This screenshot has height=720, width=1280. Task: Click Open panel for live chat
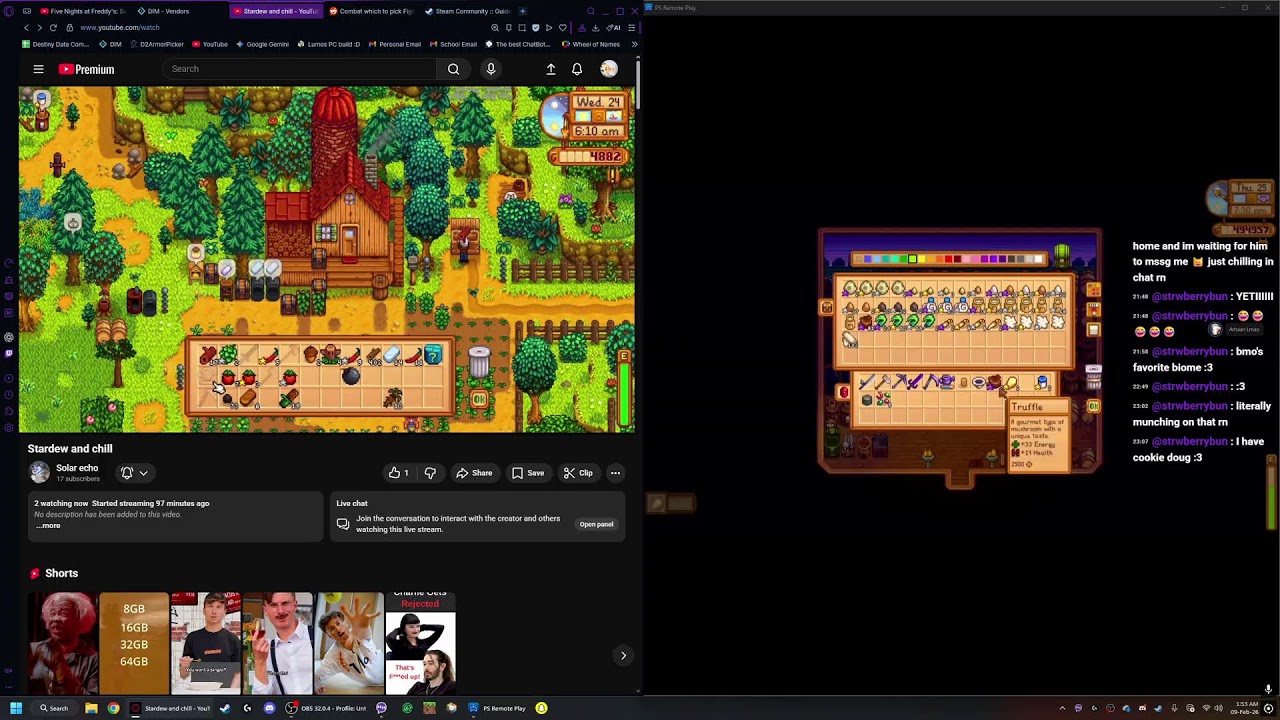[x=596, y=524]
